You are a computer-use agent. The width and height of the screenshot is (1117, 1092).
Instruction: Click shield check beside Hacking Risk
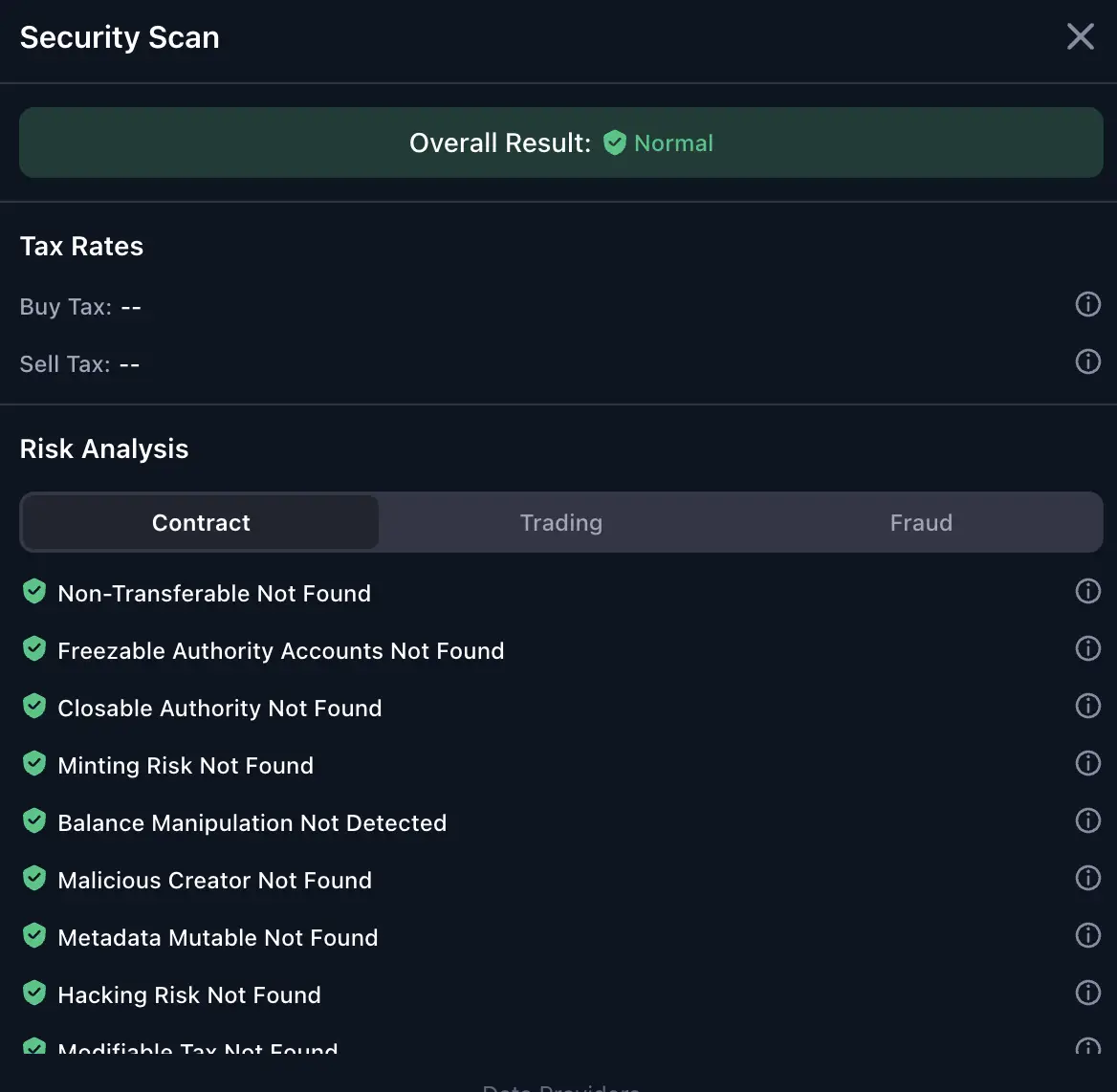point(34,993)
